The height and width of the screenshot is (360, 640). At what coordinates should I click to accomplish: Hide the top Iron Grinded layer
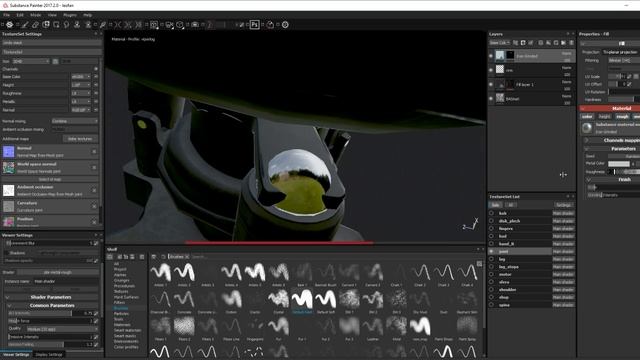tap(491, 56)
